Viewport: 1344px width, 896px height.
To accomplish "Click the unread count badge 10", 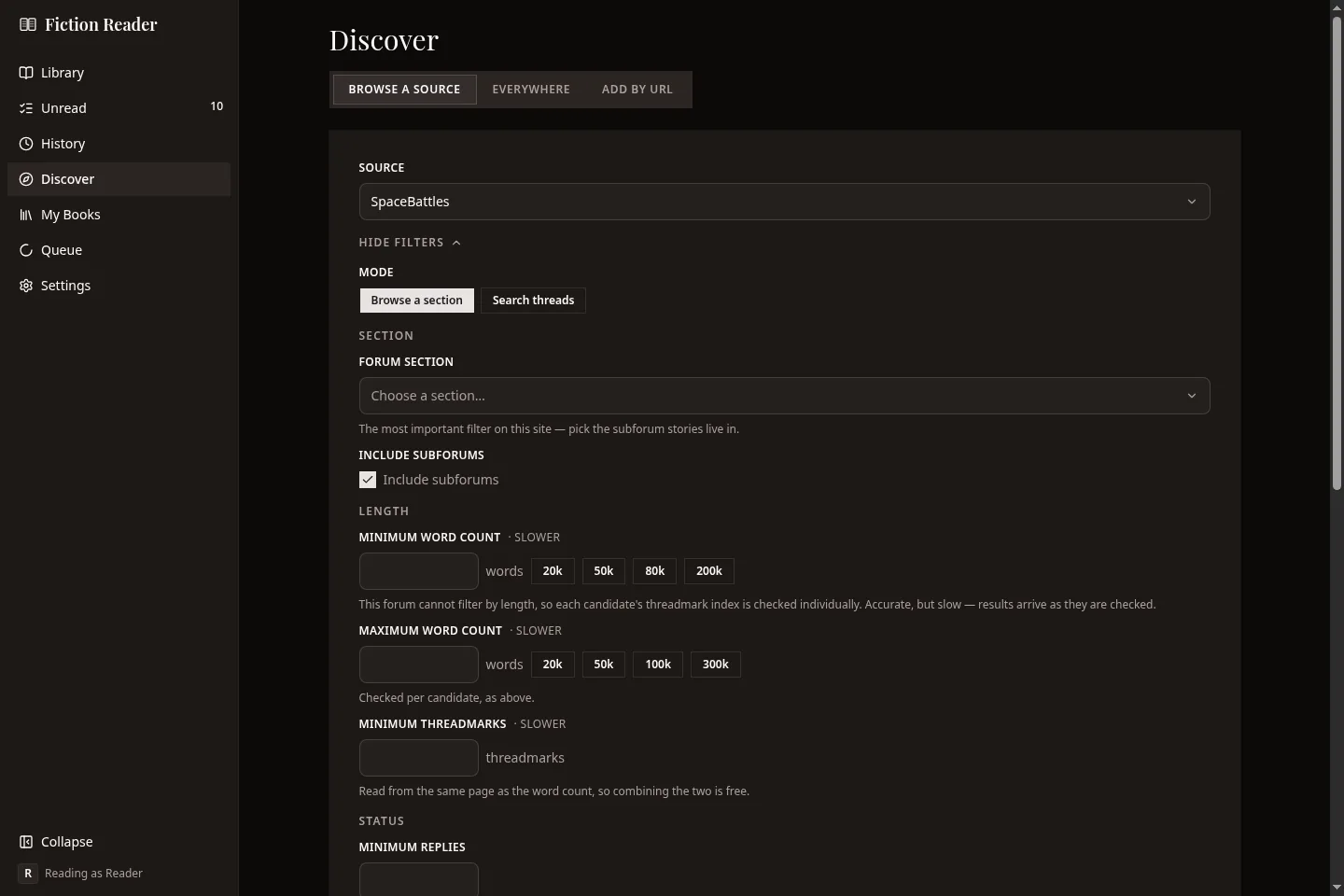I will [x=217, y=106].
